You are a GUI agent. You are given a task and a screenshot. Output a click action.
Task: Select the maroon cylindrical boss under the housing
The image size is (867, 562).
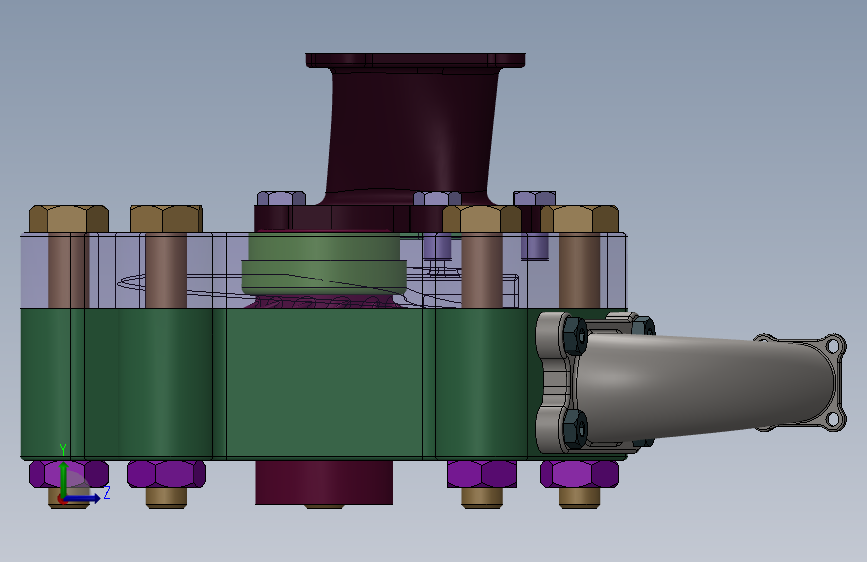[324, 482]
